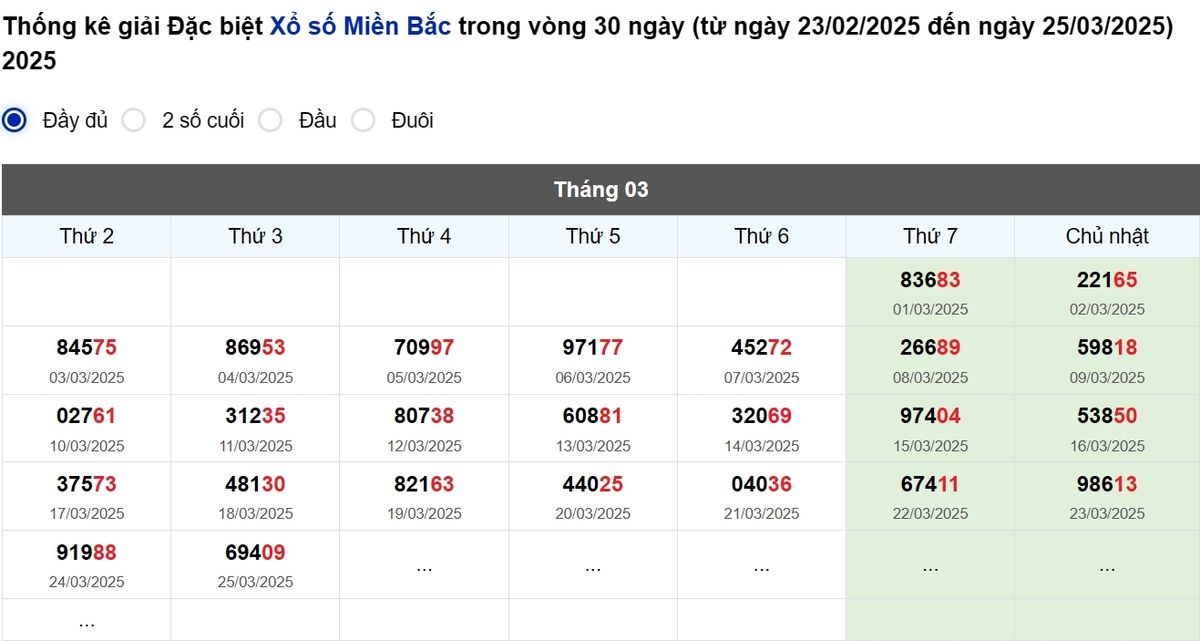The height and width of the screenshot is (641, 1200).
Task: Select result 31235 for 11/03/2025
Action: 255,416
